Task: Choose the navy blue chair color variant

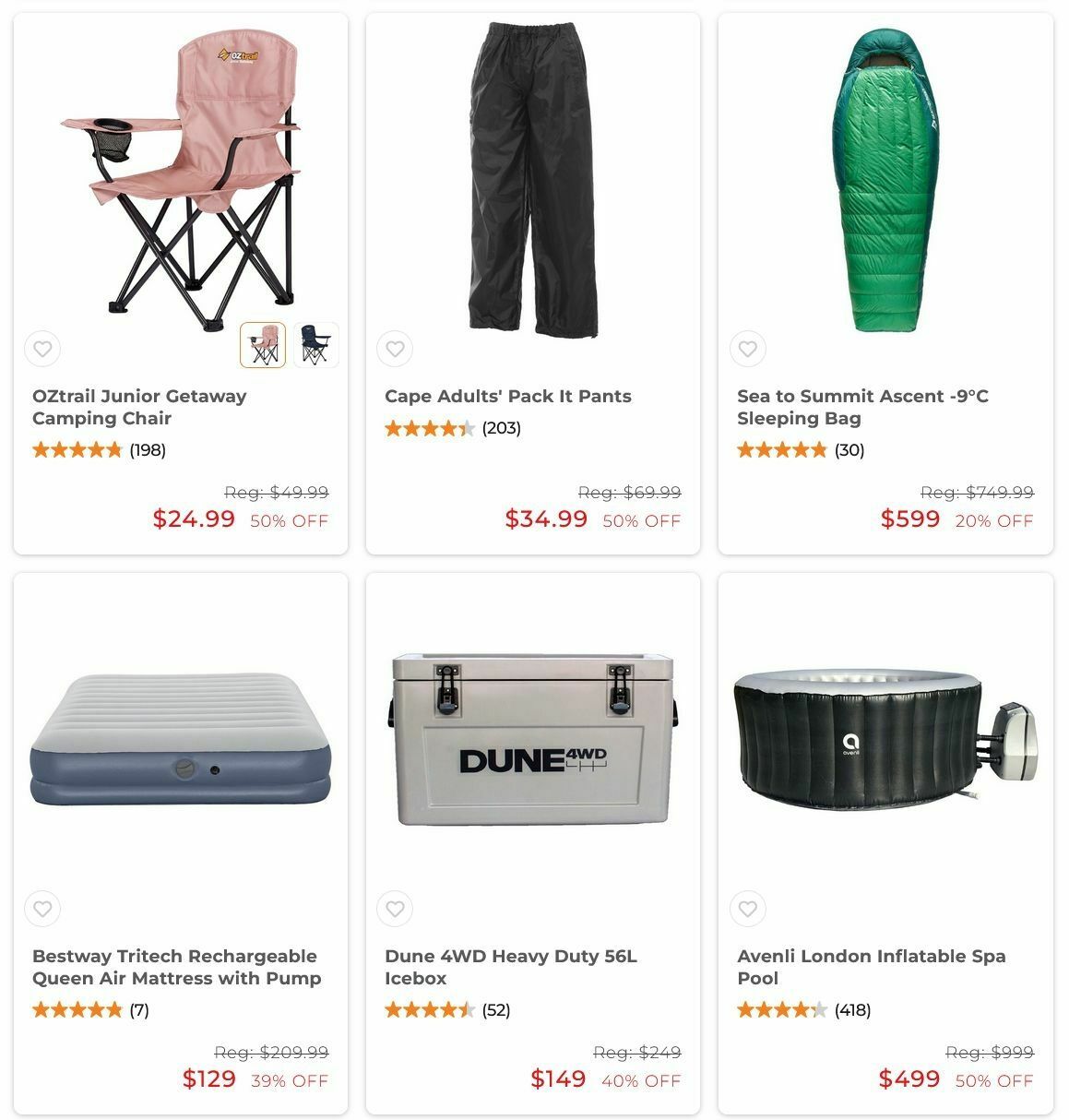Action: point(316,345)
